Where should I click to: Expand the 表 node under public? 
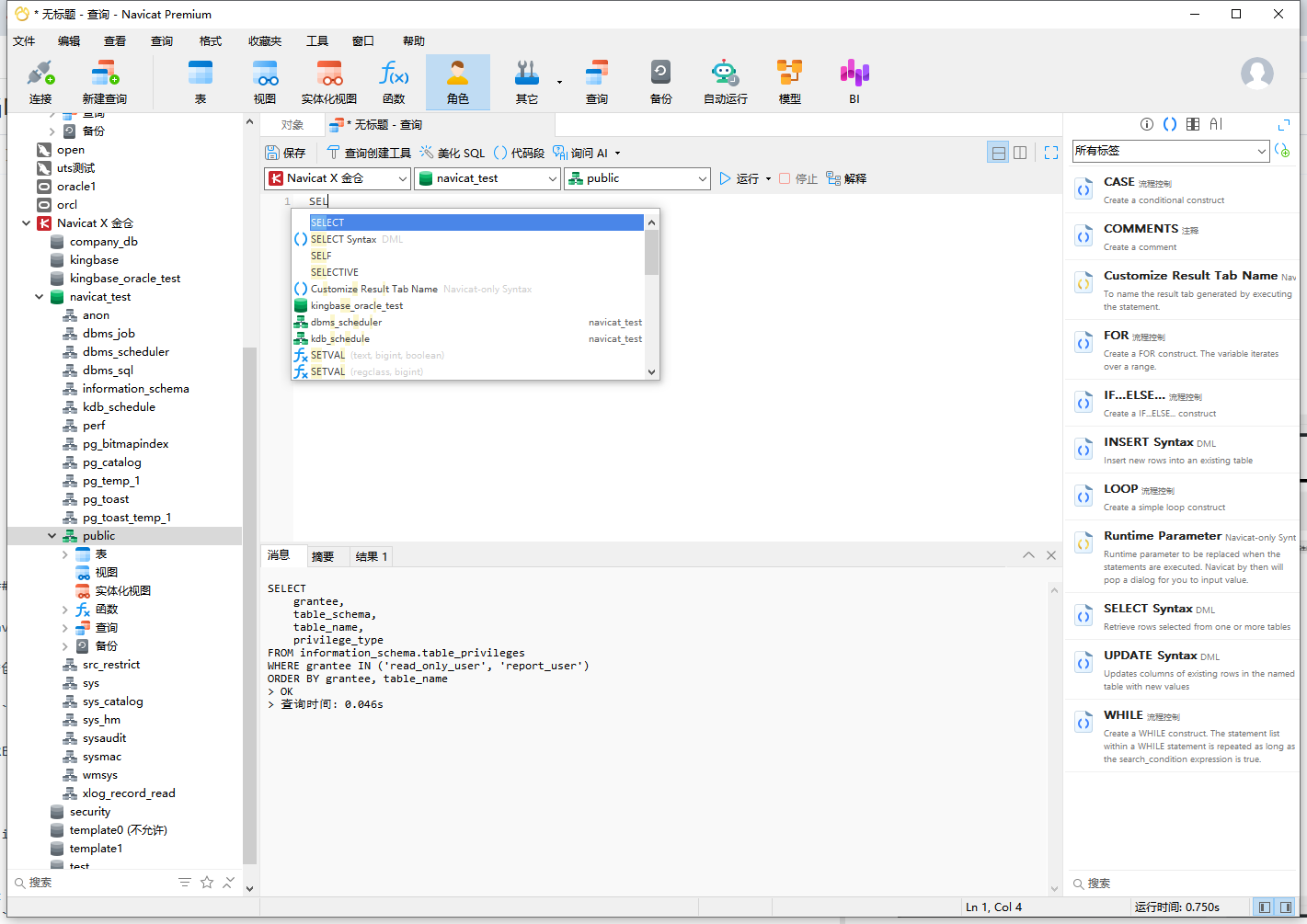coord(64,554)
